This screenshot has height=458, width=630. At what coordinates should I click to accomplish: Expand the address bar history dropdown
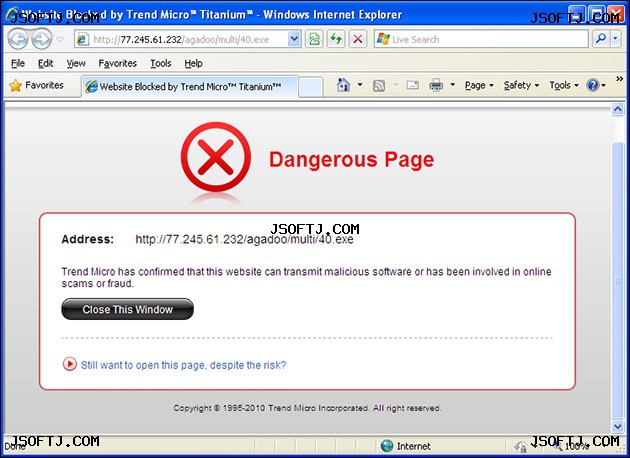[294, 39]
